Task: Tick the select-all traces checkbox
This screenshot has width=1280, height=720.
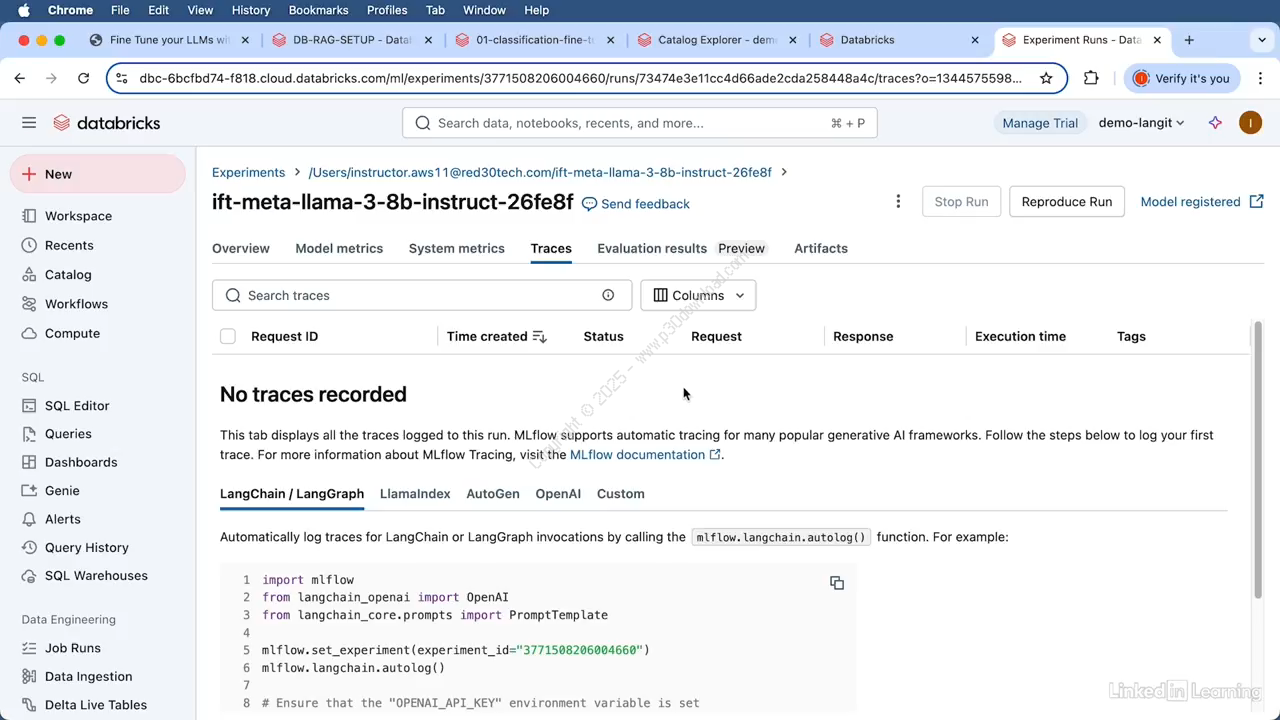Action: pyautogui.click(x=228, y=336)
